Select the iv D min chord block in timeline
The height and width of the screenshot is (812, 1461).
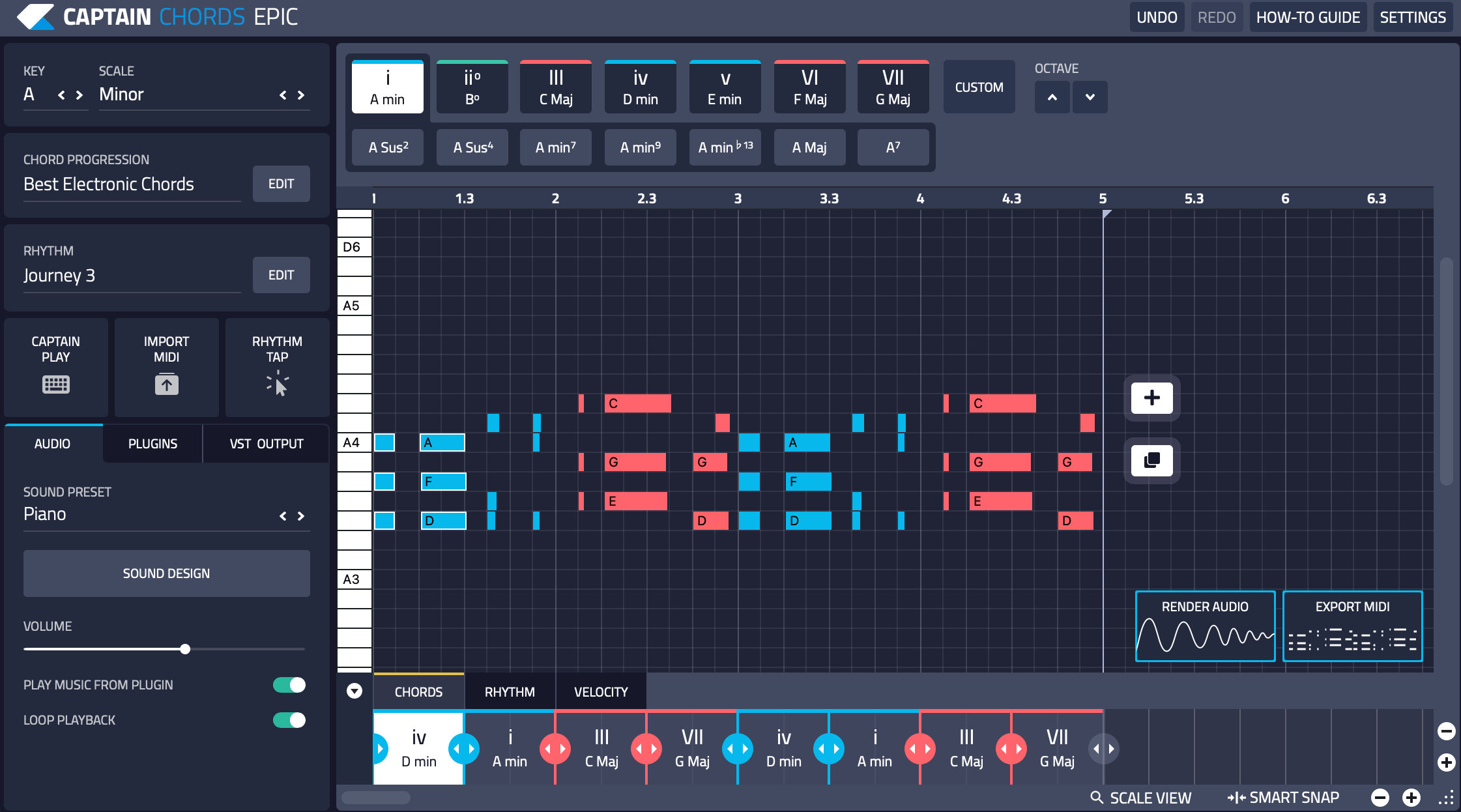click(418, 749)
